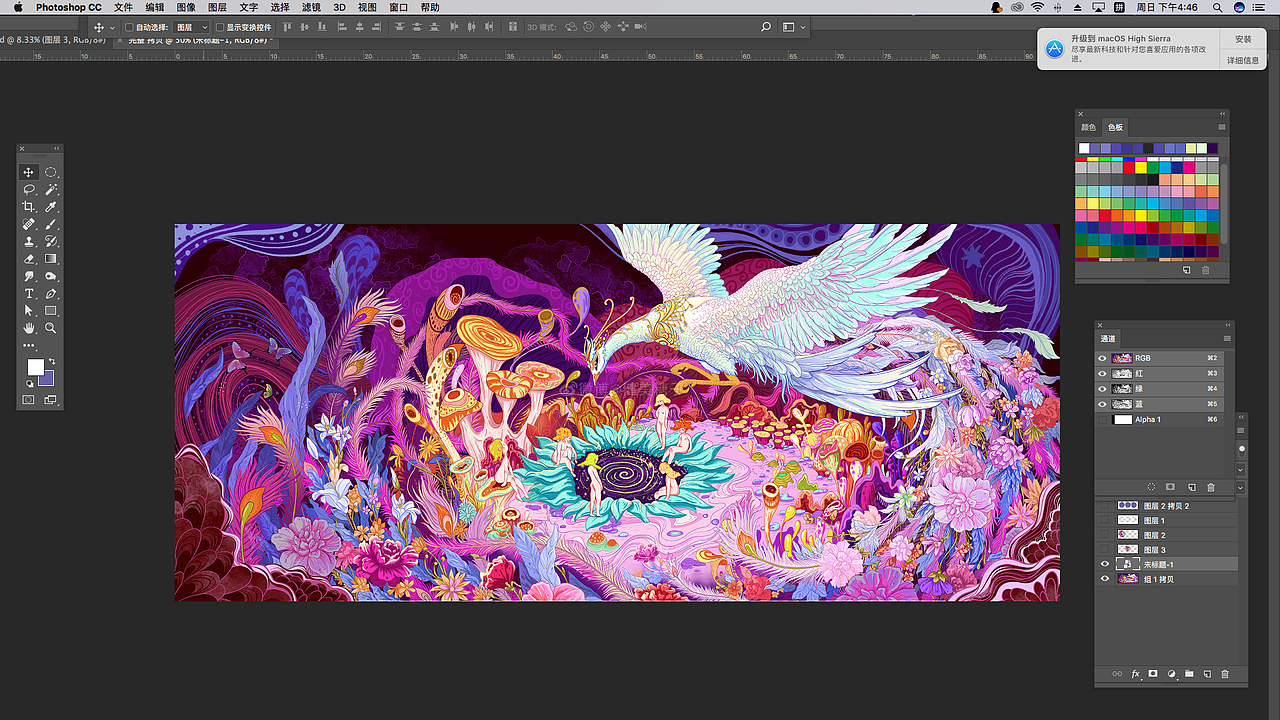Viewport: 1280px width, 720px height.
Task: Load channel as selection in Channels panel
Action: pyautogui.click(x=1151, y=487)
